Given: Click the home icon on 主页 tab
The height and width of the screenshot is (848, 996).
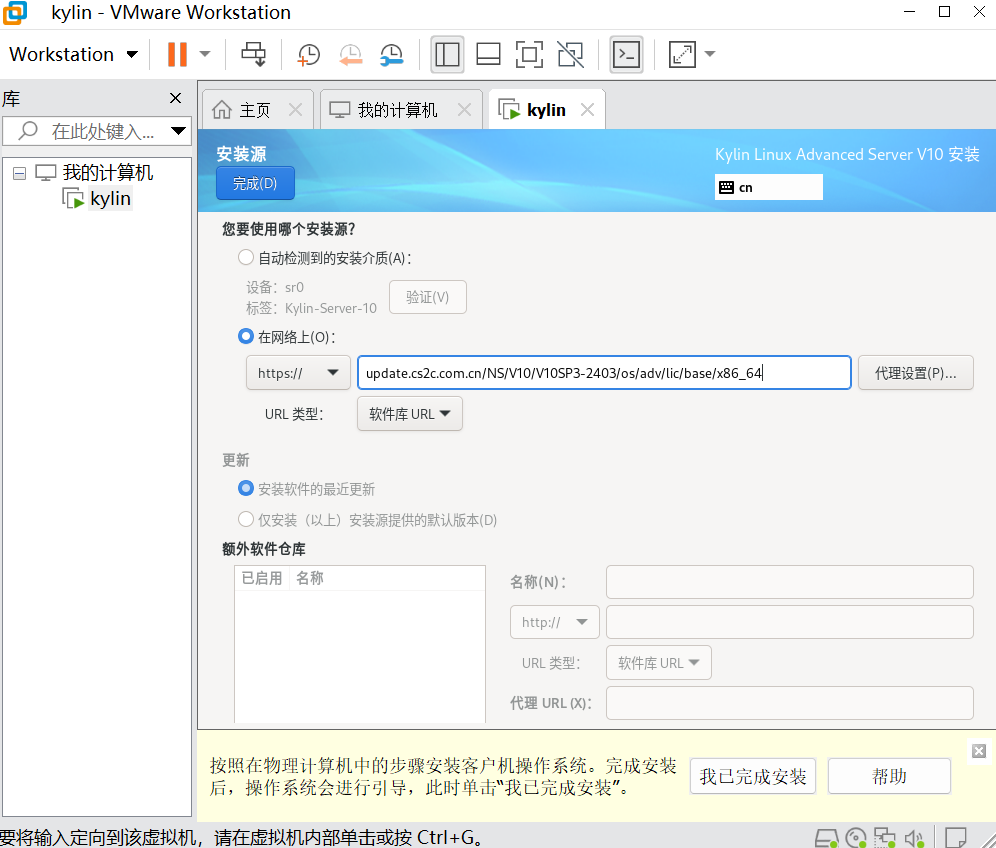Looking at the screenshot, I should pos(222,110).
